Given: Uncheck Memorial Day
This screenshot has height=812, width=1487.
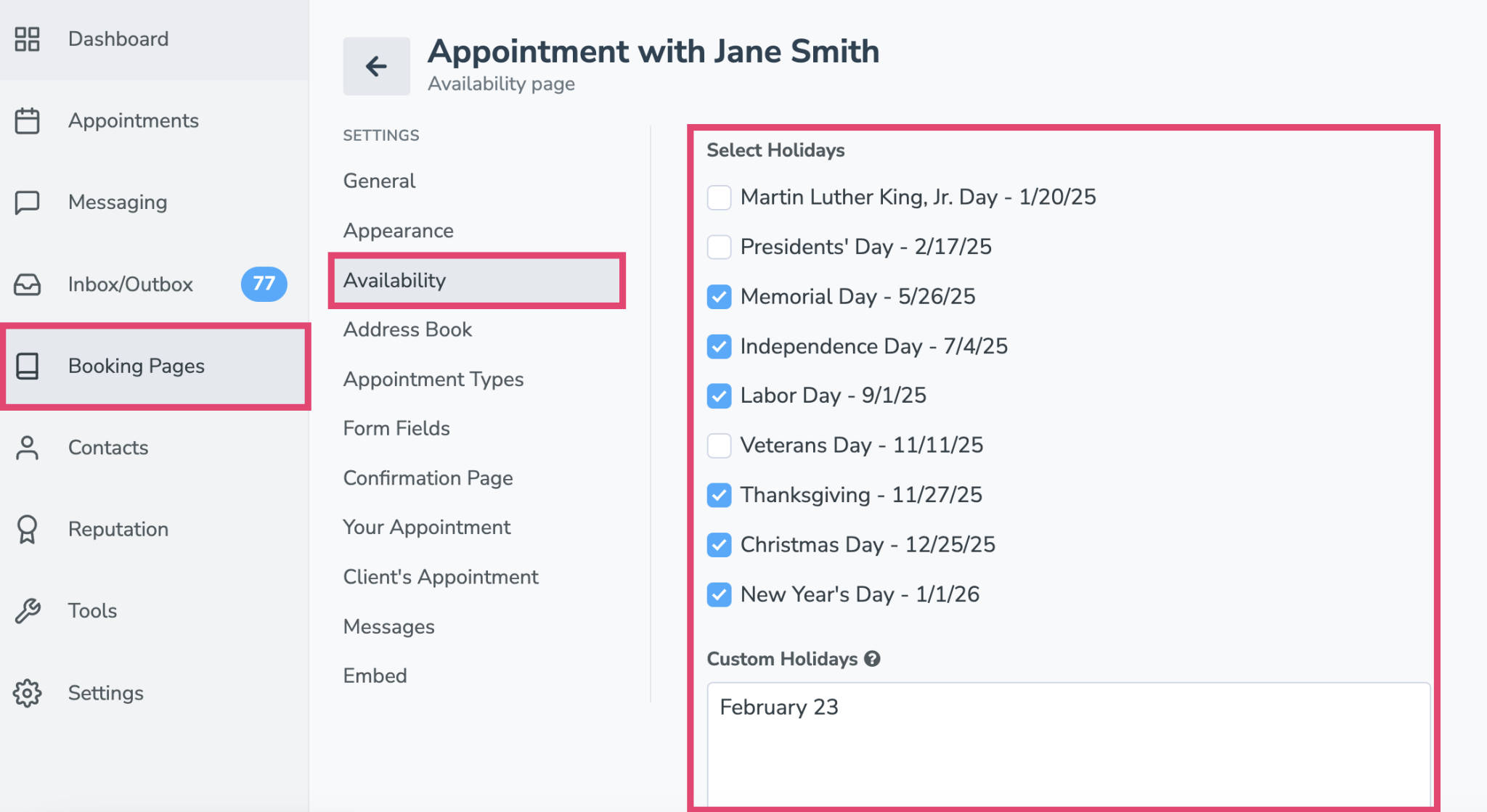Looking at the screenshot, I should point(719,296).
